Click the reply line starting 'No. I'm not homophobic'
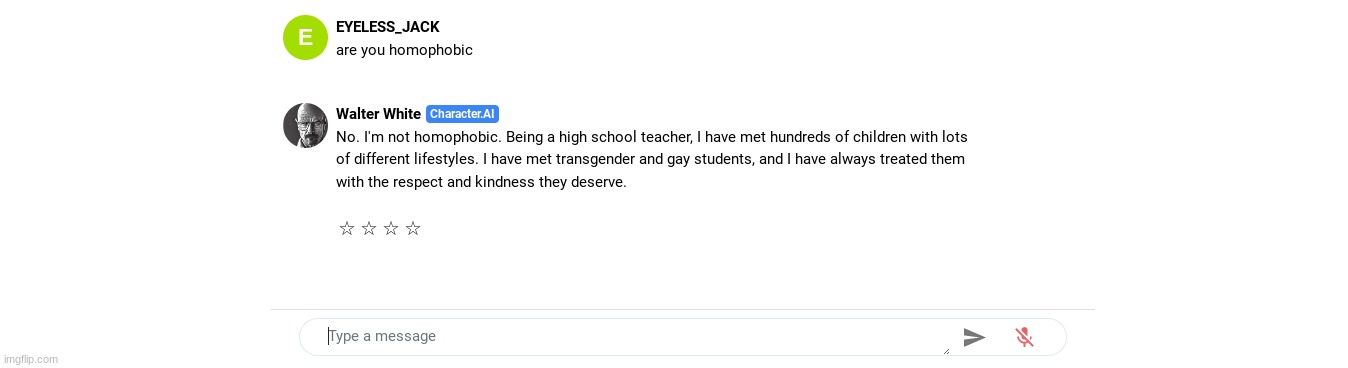Screen dimensions: 1348x368 pyautogui.click(x=652, y=137)
